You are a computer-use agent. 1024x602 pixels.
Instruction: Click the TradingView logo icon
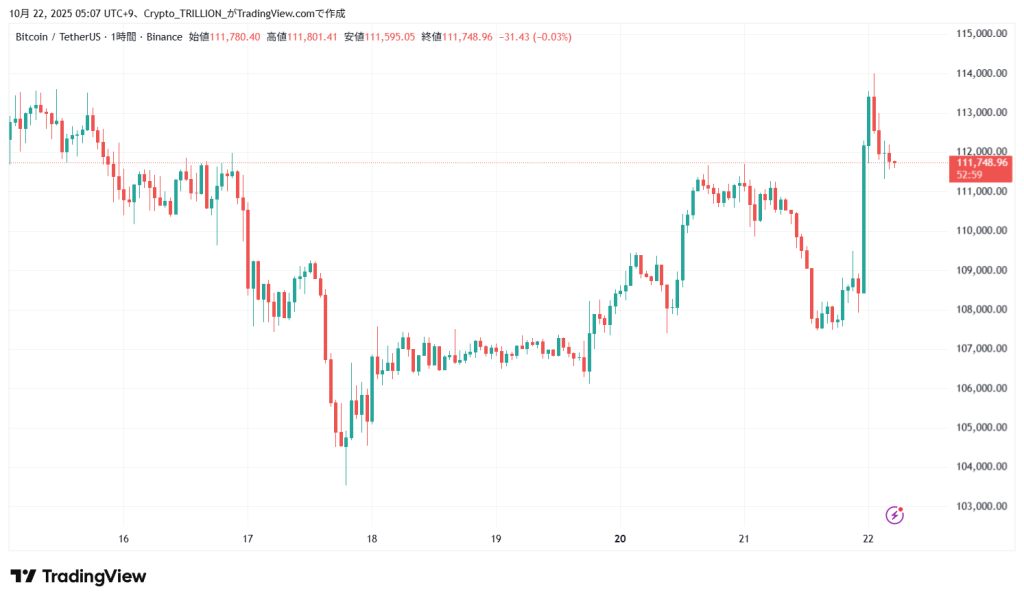tap(23, 576)
